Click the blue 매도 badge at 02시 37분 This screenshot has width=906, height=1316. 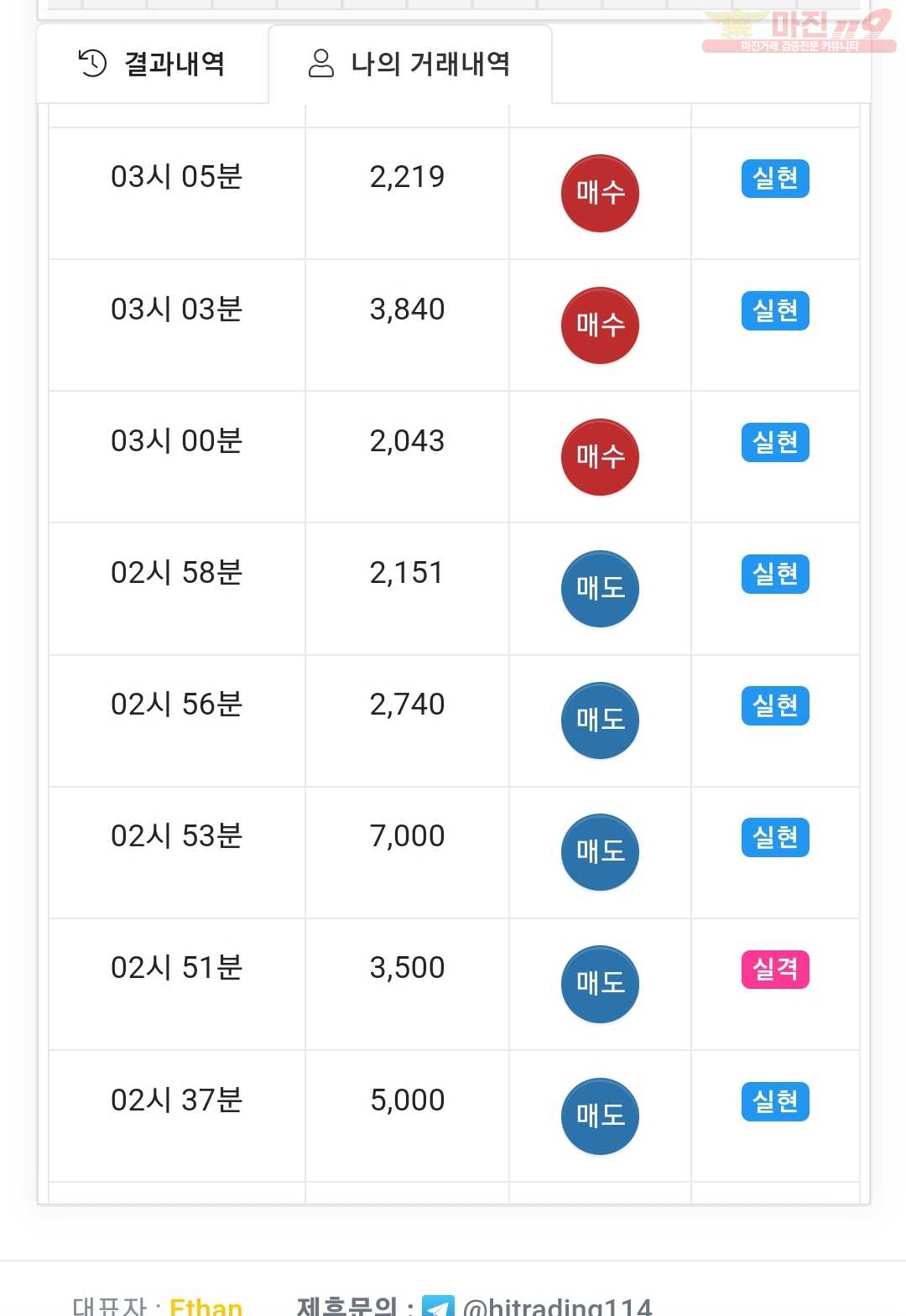pos(600,1116)
